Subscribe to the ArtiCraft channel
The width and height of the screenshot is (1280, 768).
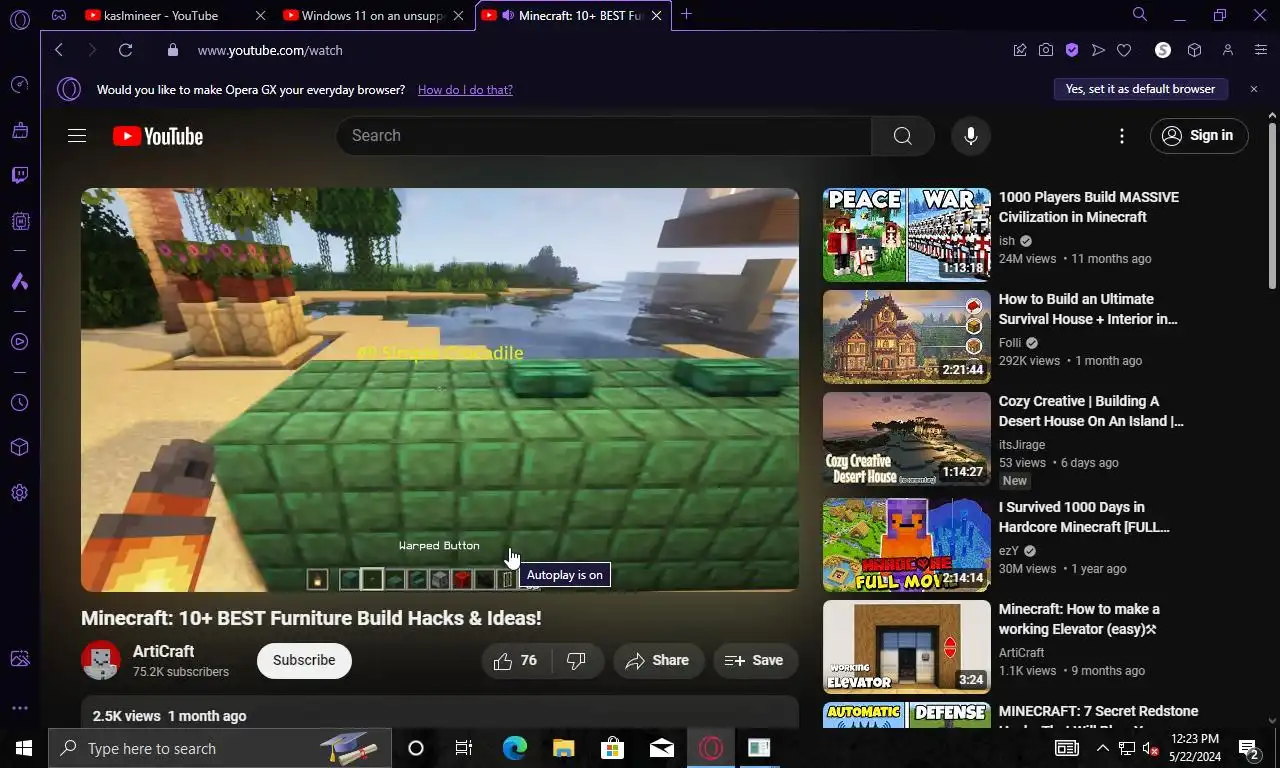pyautogui.click(x=304, y=660)
